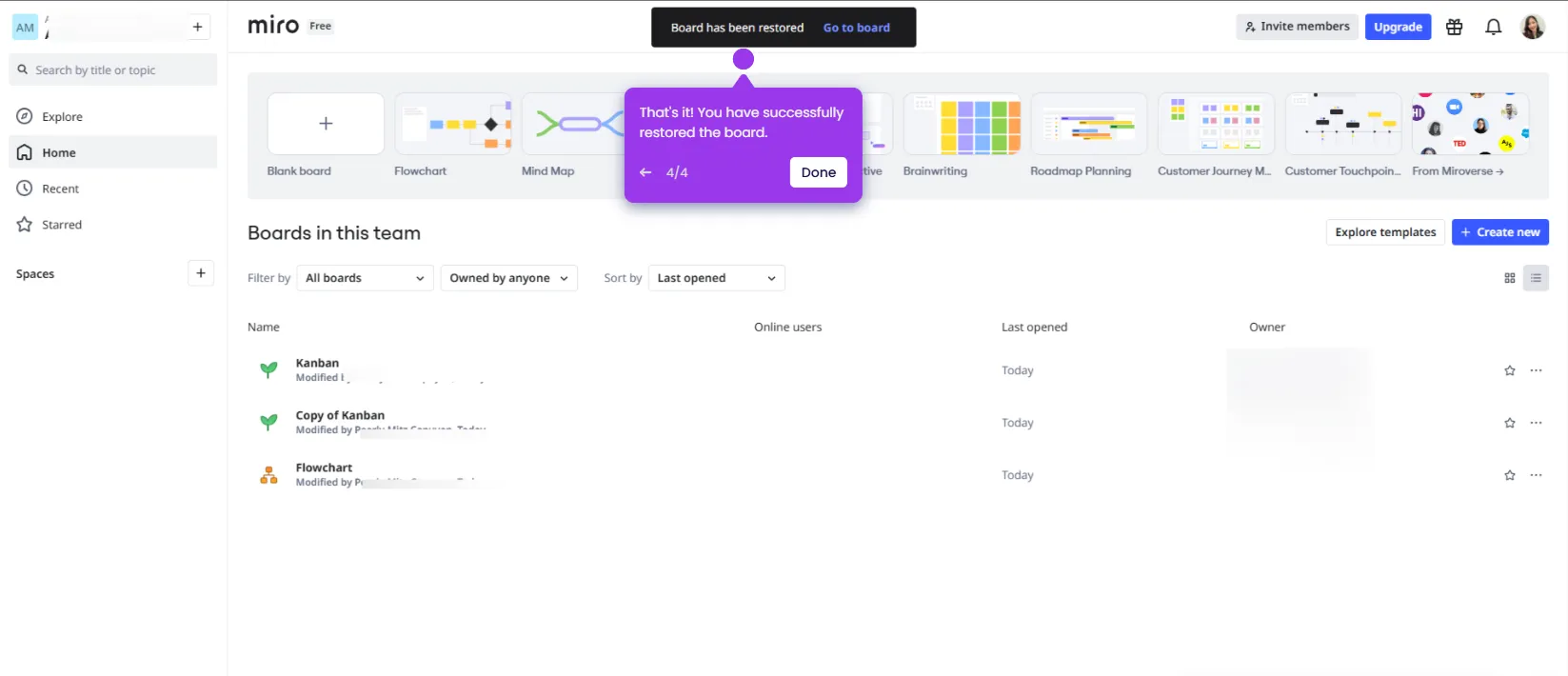Star the Copy of Kanban board
The height and width of the screenshot is (676, 1568).
pyautogui.click(x=1509, y=423)
